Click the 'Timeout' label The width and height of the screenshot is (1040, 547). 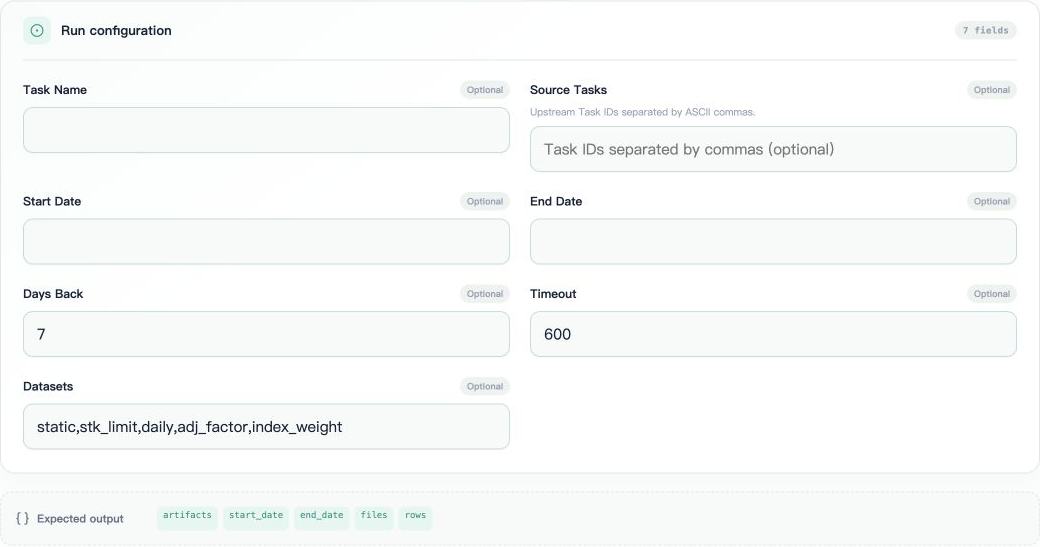click(553, 294)
